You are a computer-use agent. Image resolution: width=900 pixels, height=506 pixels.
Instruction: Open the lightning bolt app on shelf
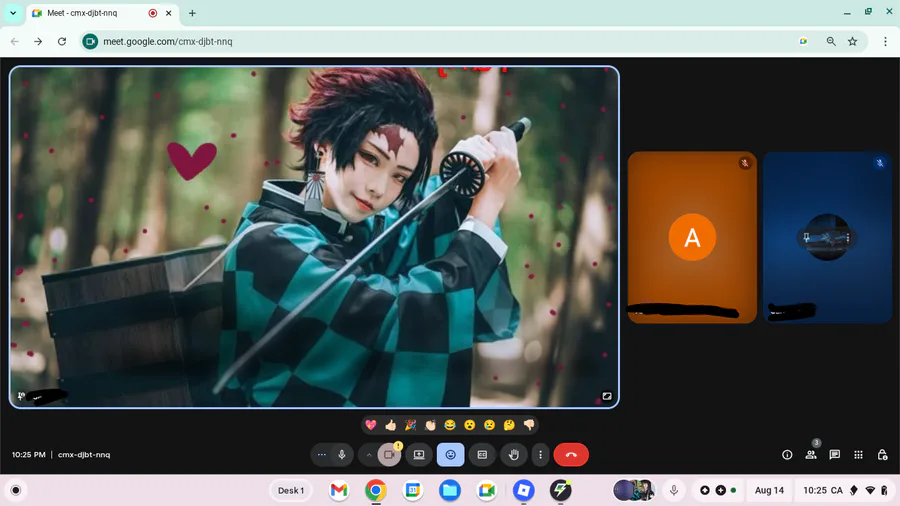(560, 491)
